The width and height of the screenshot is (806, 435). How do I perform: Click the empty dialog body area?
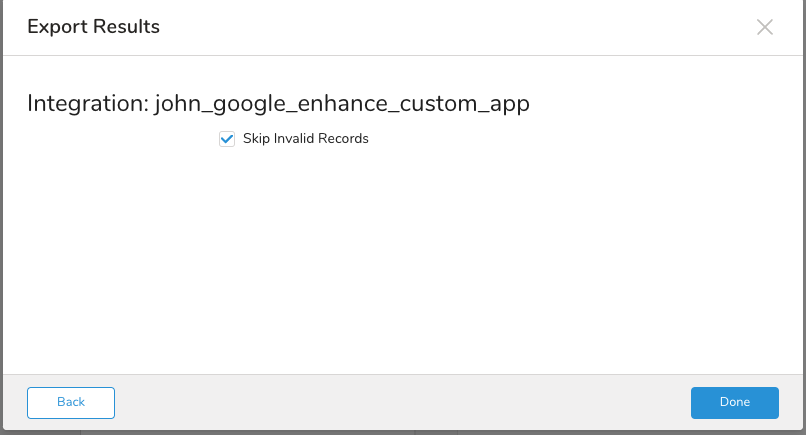point(400,260)
